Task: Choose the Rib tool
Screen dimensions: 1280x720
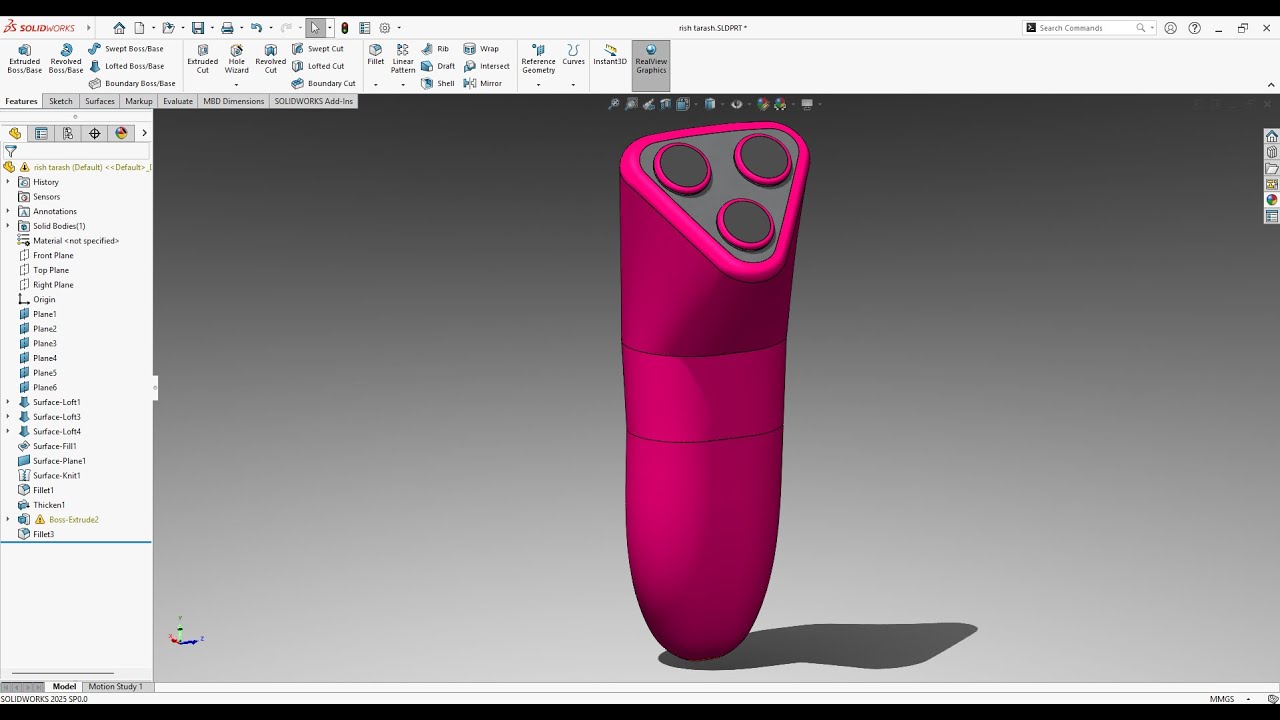Action: click(x=435, y=48)
